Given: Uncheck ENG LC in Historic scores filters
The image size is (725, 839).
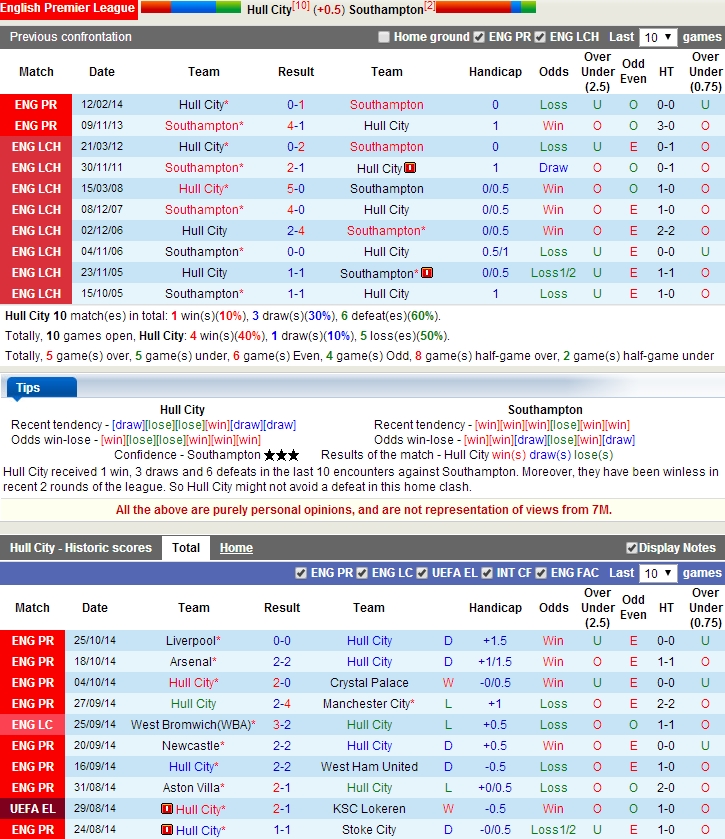Looking at the screenshot, I should (362, 573).
